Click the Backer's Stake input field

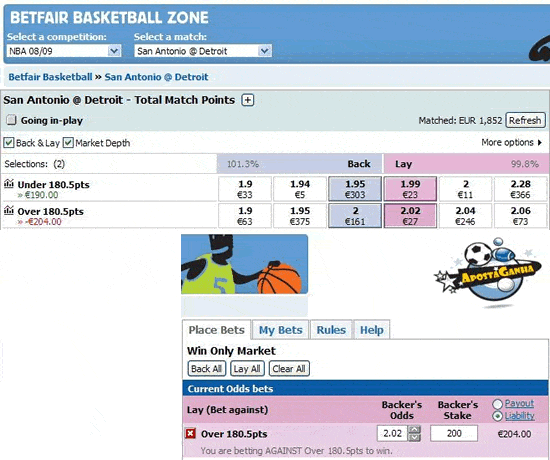pos(454,433)
